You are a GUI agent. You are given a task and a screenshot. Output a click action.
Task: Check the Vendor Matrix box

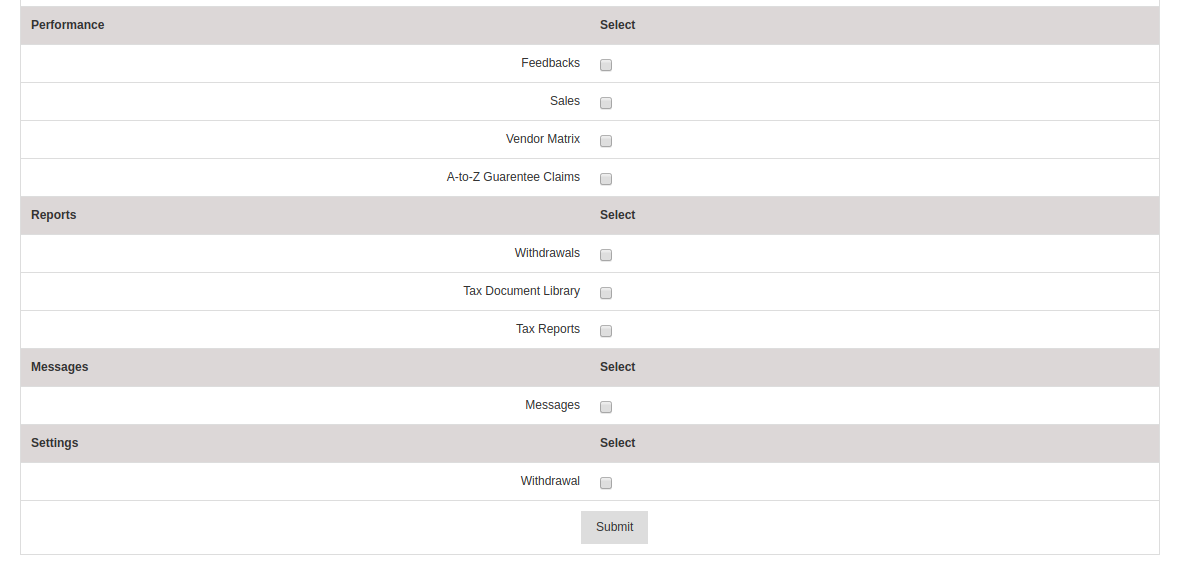pos(606,140)
